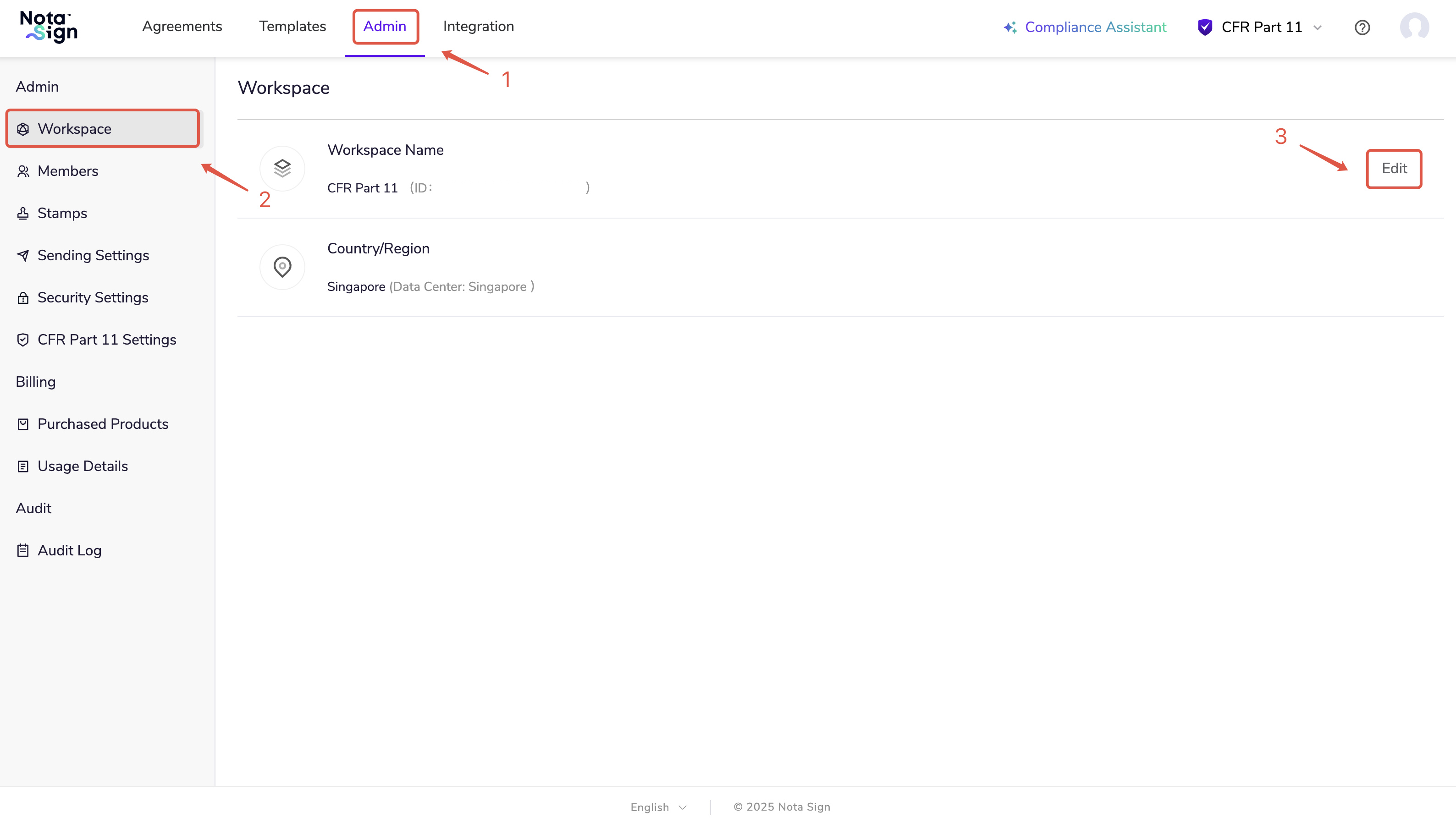Open the Integration tab

478,27
